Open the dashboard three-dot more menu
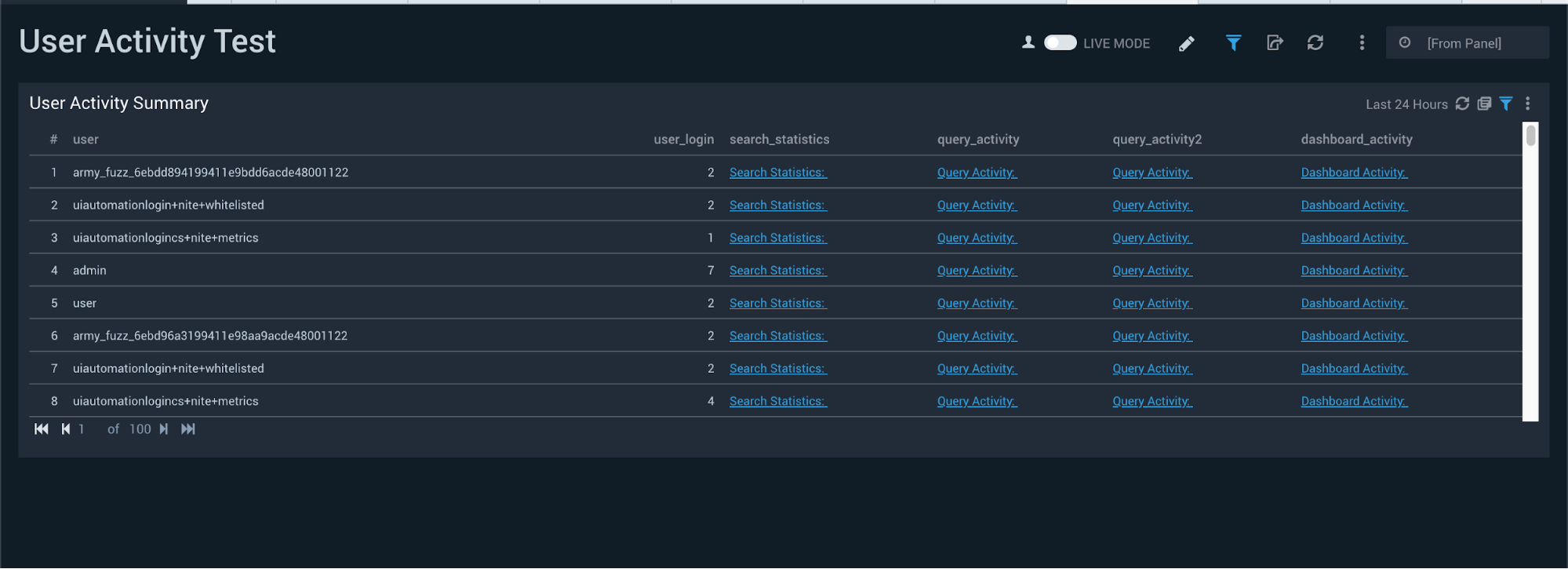 pos(1362,43)
